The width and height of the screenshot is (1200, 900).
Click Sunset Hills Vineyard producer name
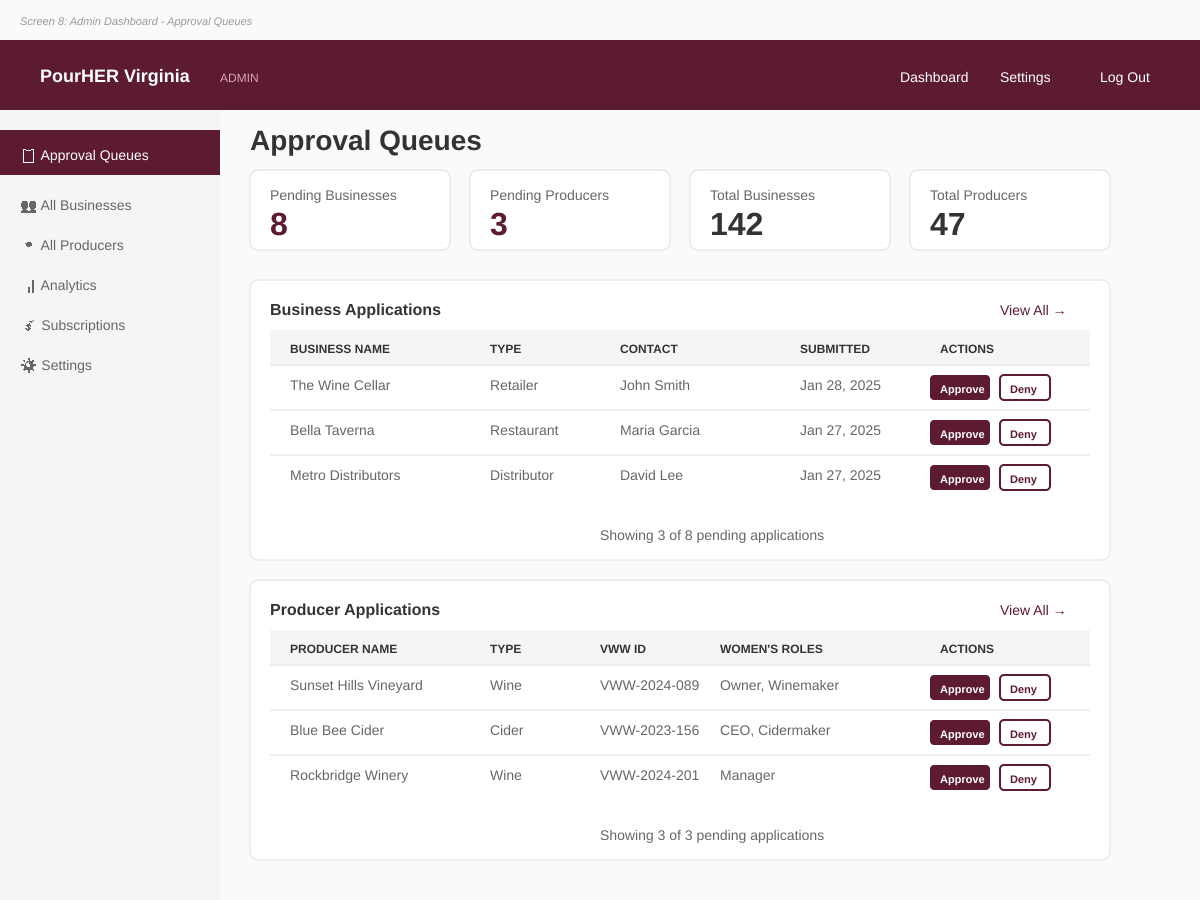click(x=356, y=685)
